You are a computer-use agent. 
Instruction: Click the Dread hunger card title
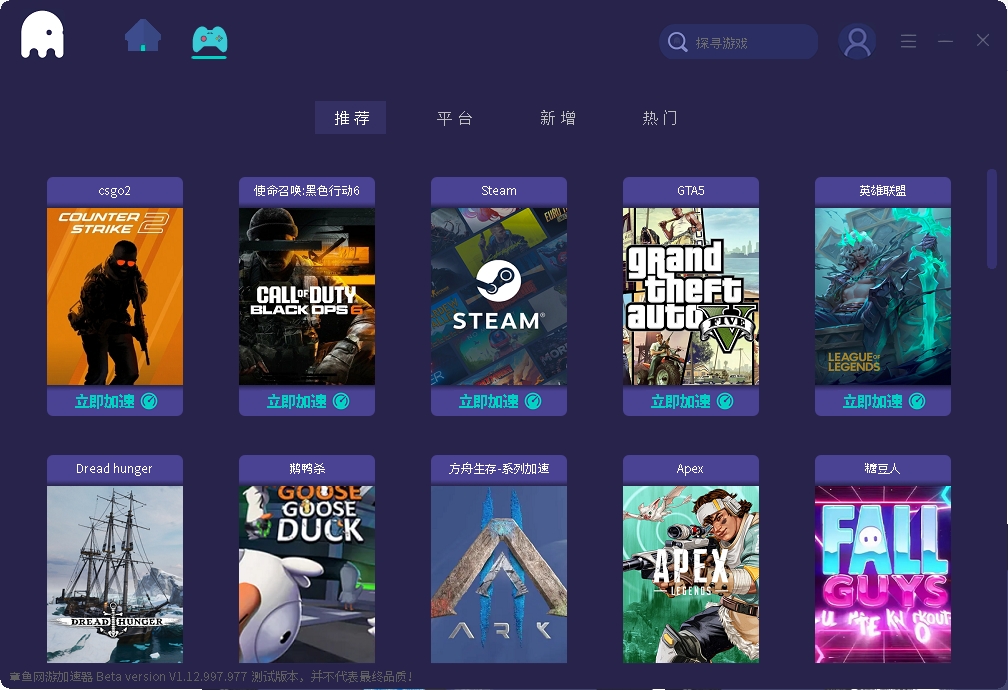click(115, 469)
